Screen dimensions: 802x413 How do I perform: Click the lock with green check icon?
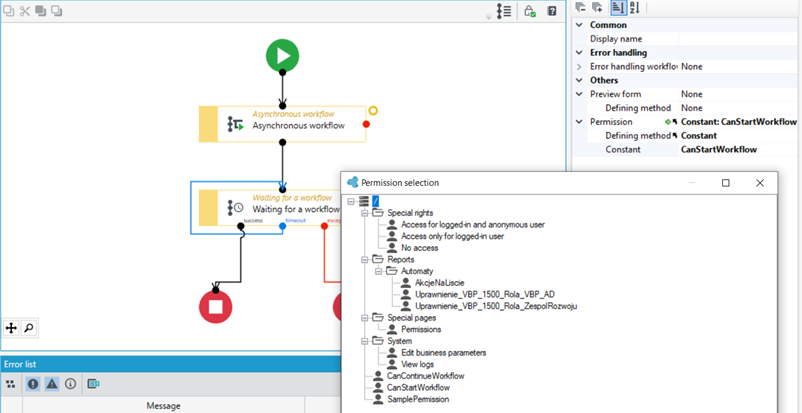click(x=530, y=11)
